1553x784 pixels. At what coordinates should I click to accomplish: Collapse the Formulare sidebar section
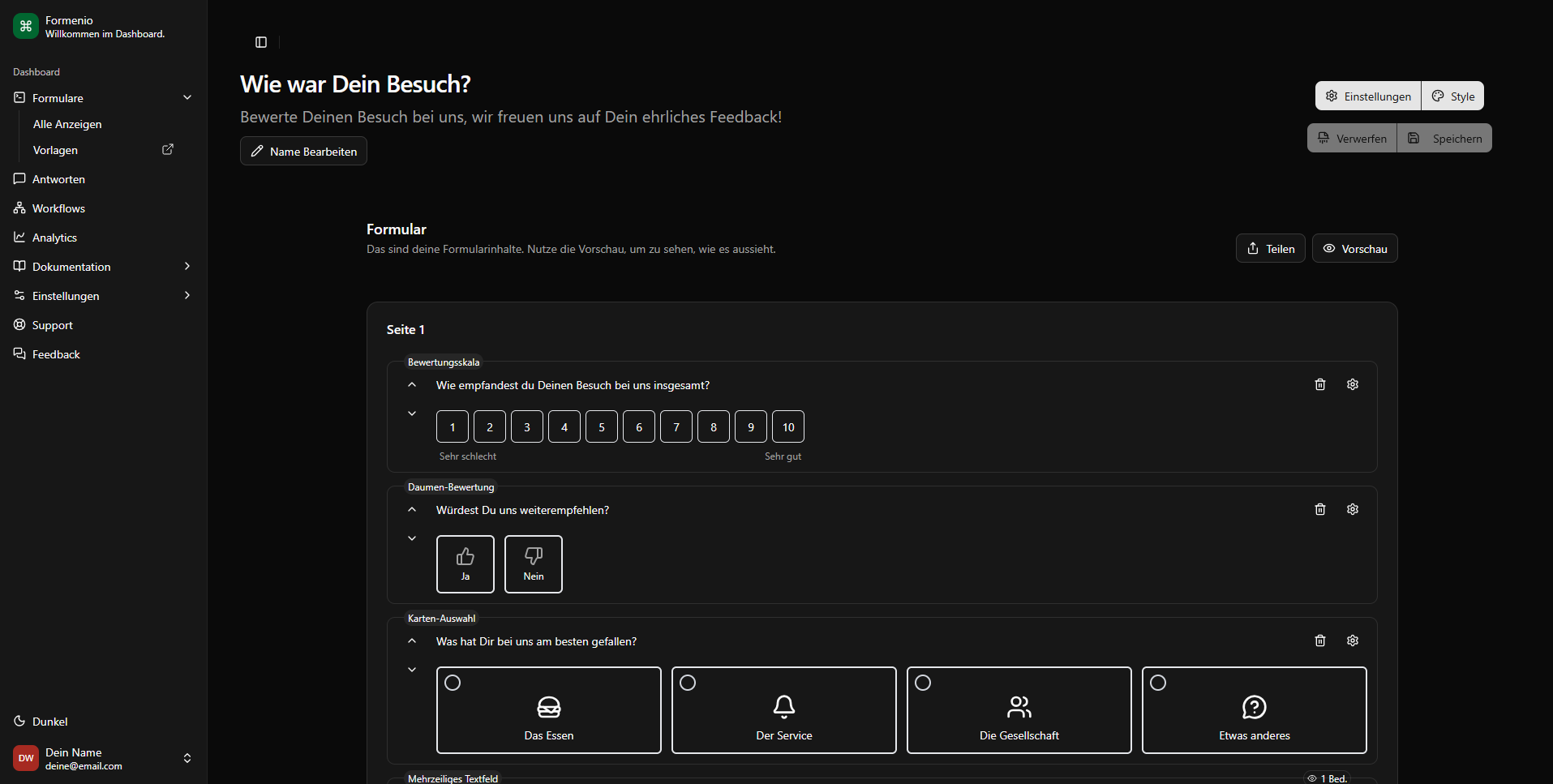point(187,98)
